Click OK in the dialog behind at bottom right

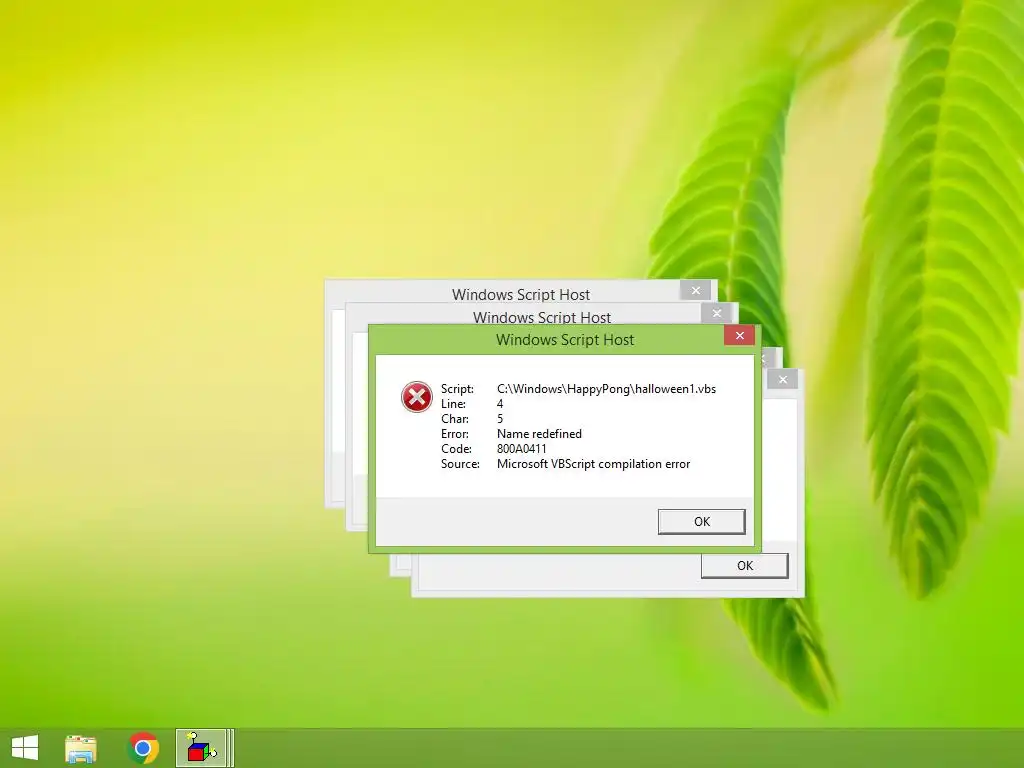pyautogui.click(x=744, y=566)
